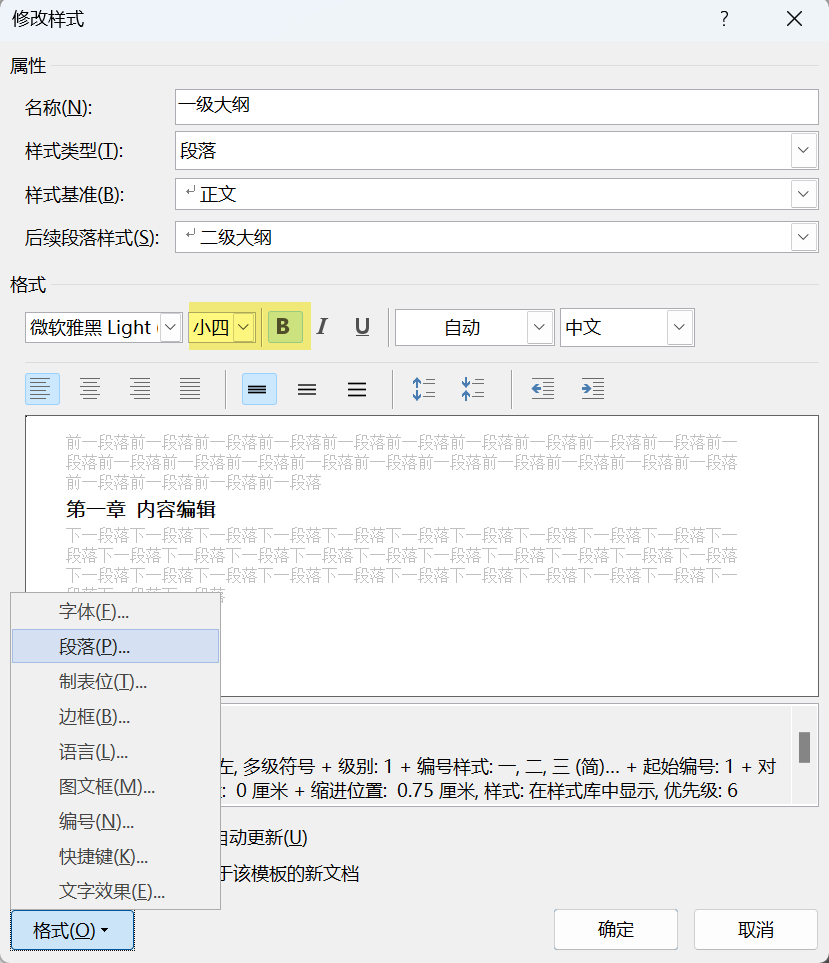Toggle Bold formatting button
Viewport: 829px width, 963px height.
(285, 327)
